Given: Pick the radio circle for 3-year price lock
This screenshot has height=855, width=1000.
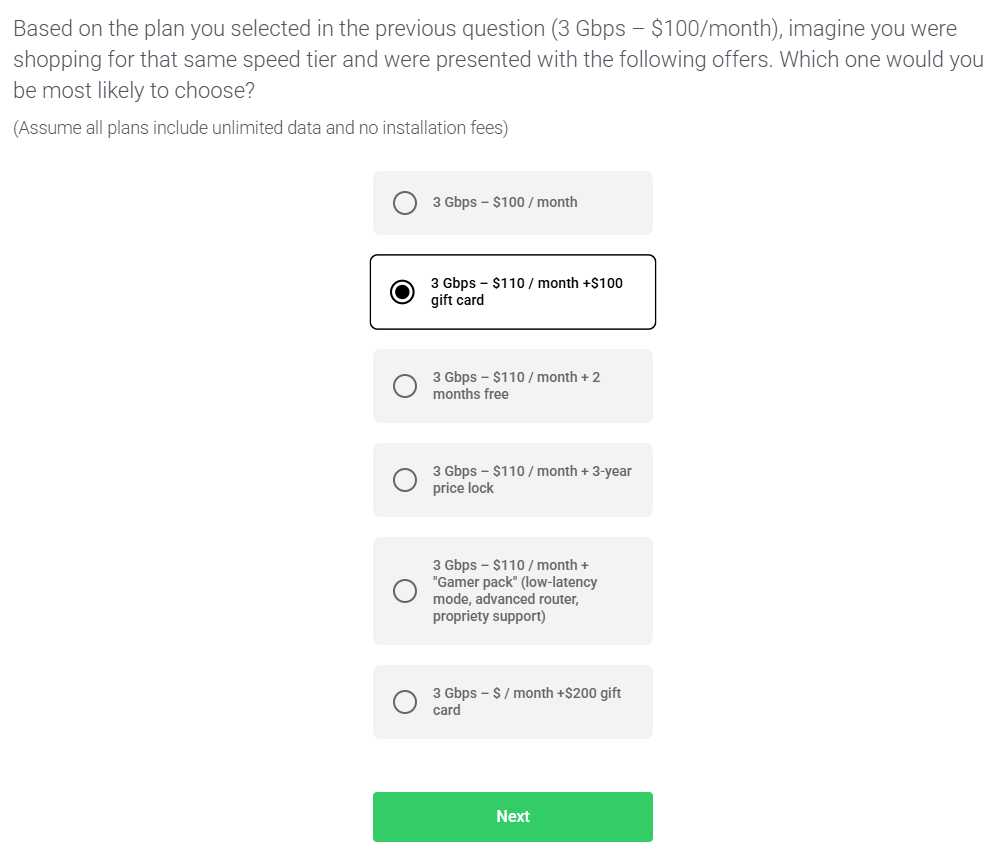Looking at the screenshot, I should 404,480.
